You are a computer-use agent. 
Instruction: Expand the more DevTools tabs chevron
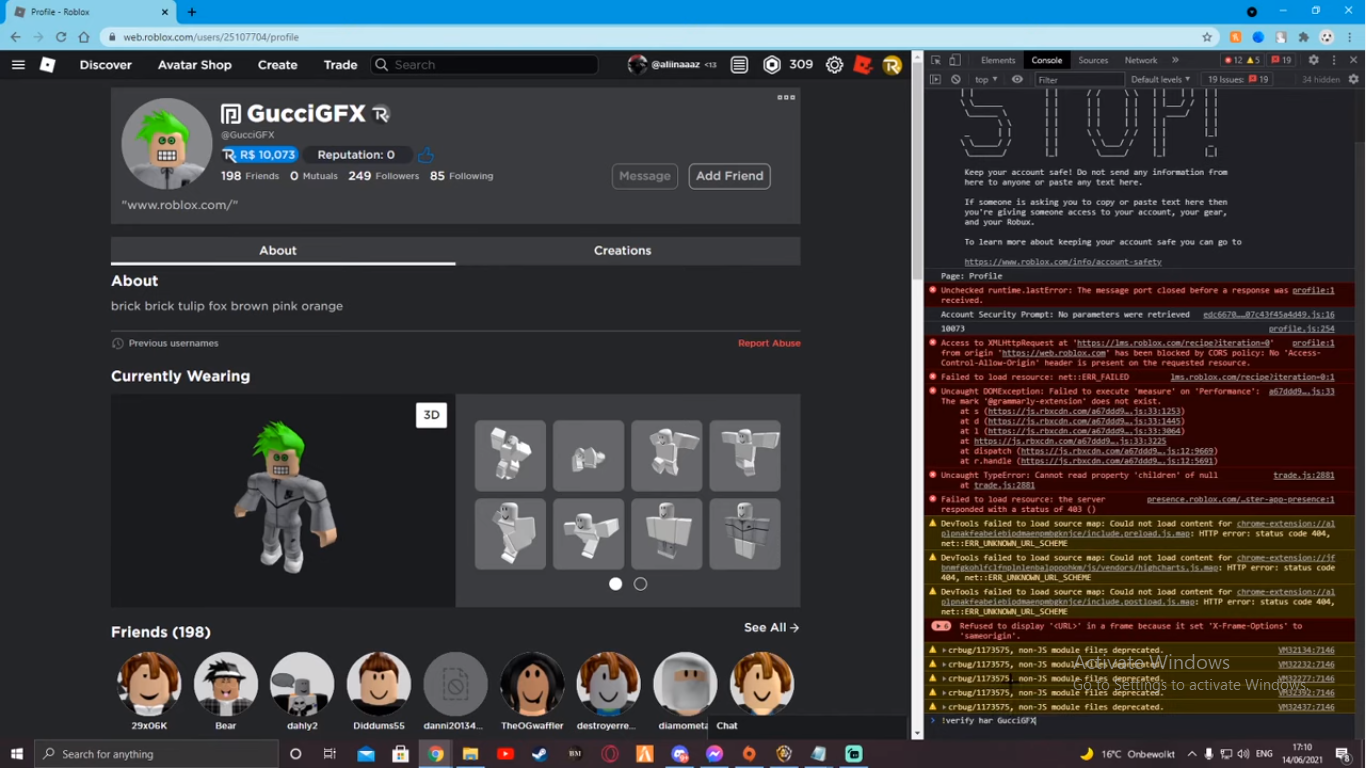pos(1175,60)
